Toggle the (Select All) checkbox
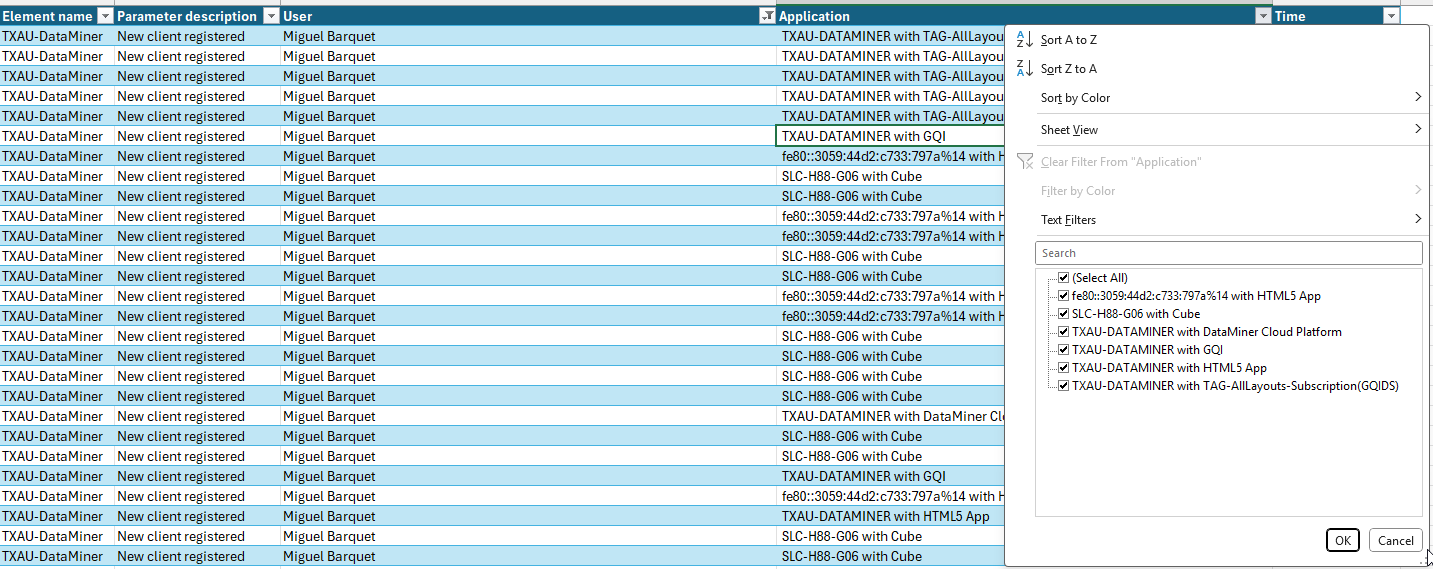The width and height of the screenshot is (1433, 569). click(1064, 278)
